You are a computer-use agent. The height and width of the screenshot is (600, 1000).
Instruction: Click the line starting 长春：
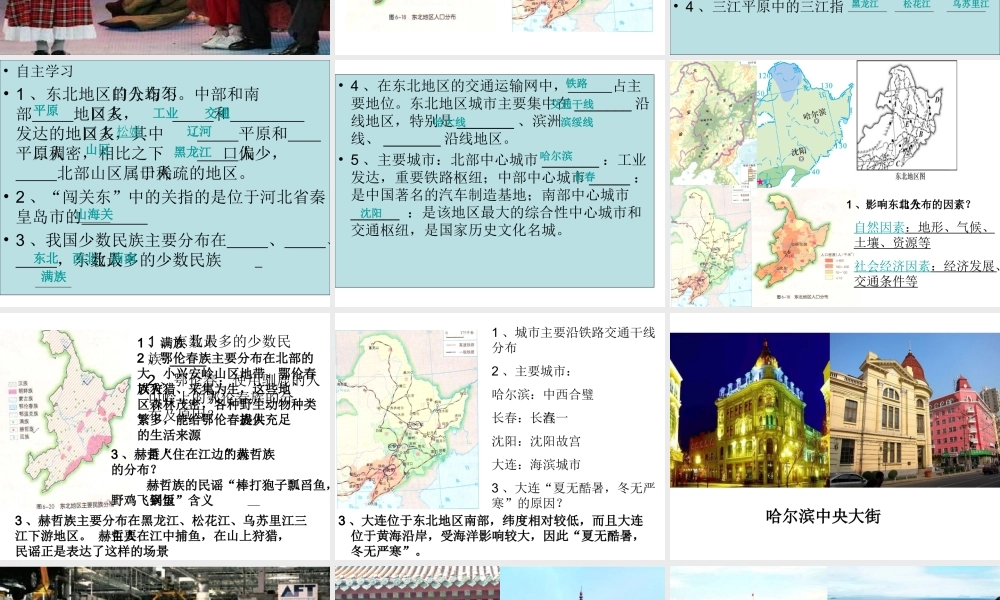click(529, 418)
